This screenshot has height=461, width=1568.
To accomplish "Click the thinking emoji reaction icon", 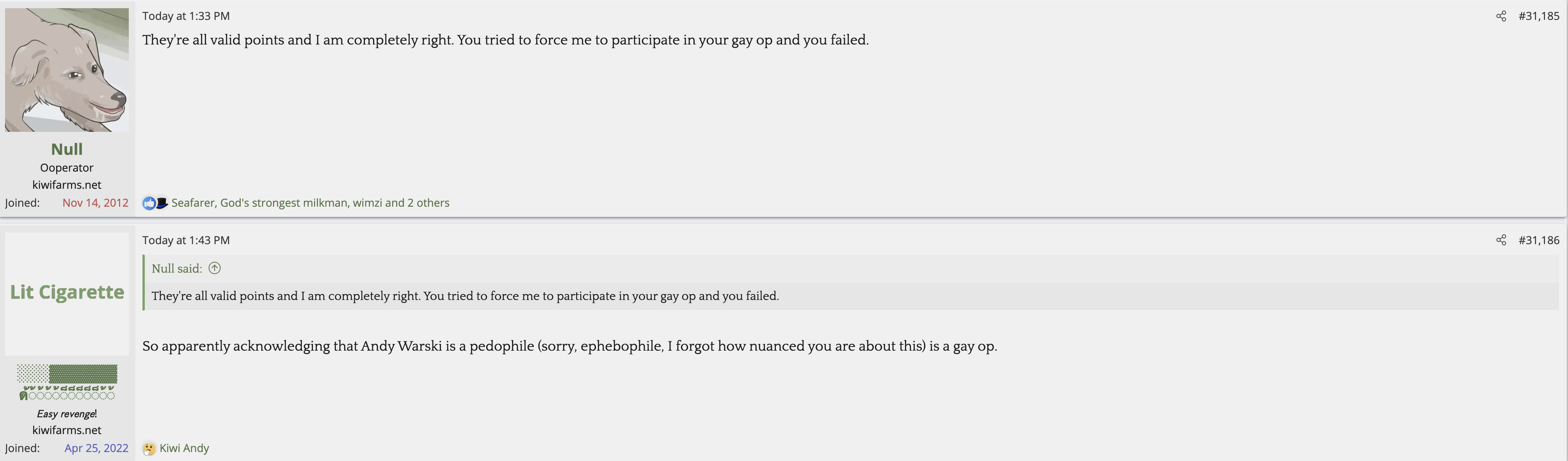I will [x=149, y=449].
